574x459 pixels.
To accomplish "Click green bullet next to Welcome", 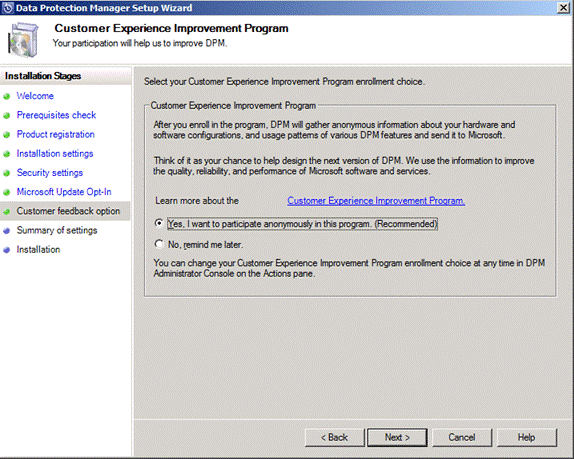I will point(7,97).
